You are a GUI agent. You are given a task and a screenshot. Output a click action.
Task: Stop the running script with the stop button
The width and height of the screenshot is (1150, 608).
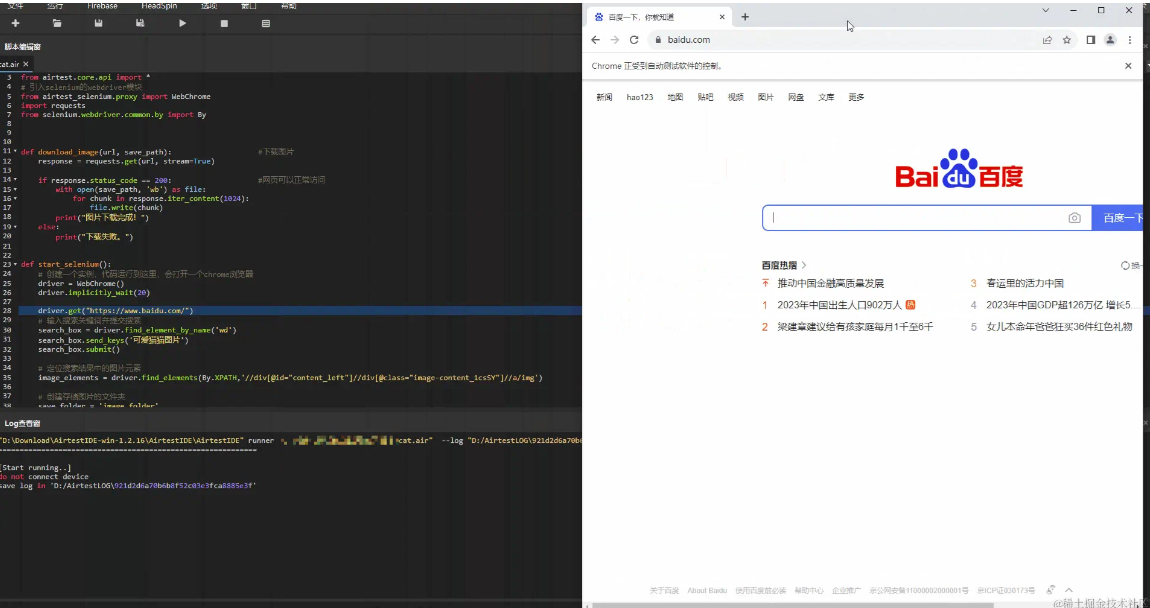[224, 23]
